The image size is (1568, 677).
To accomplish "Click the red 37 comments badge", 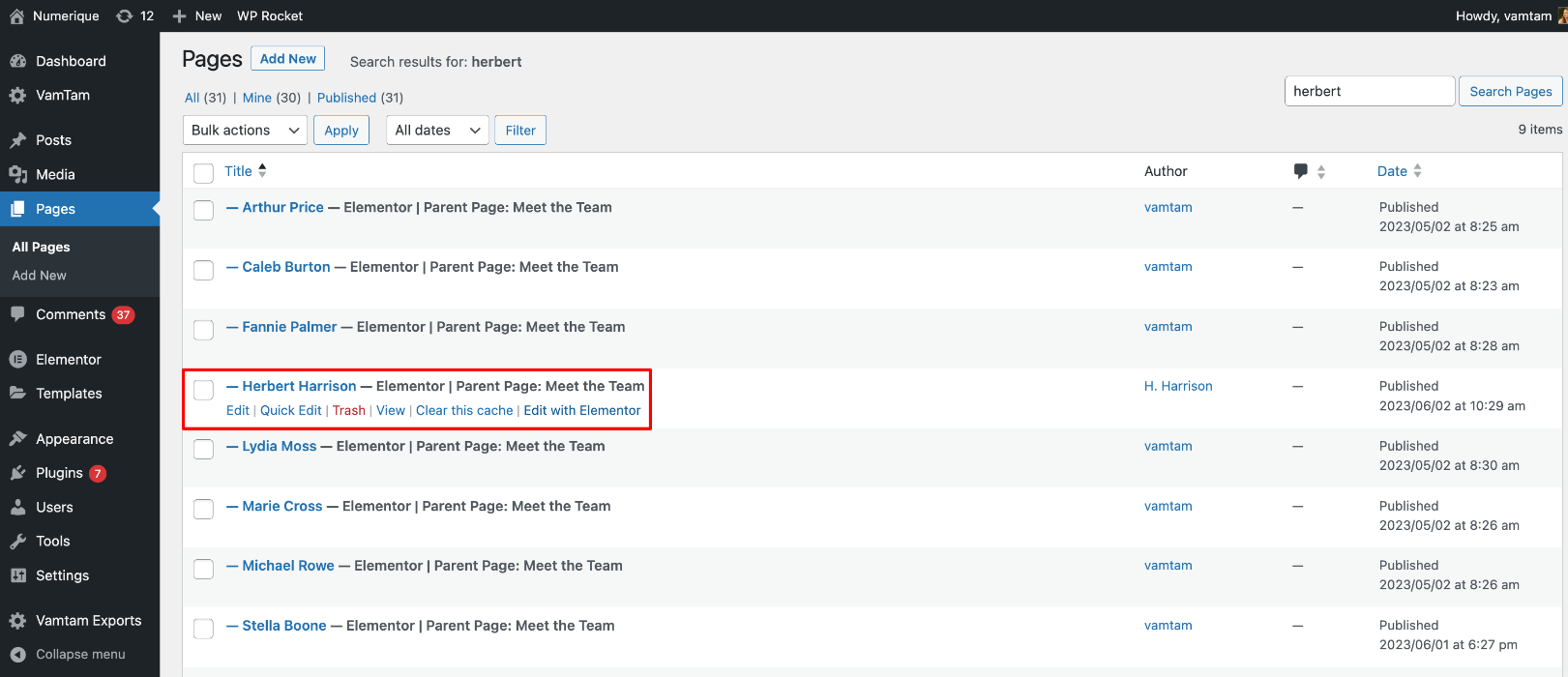I will pos(123,314).
